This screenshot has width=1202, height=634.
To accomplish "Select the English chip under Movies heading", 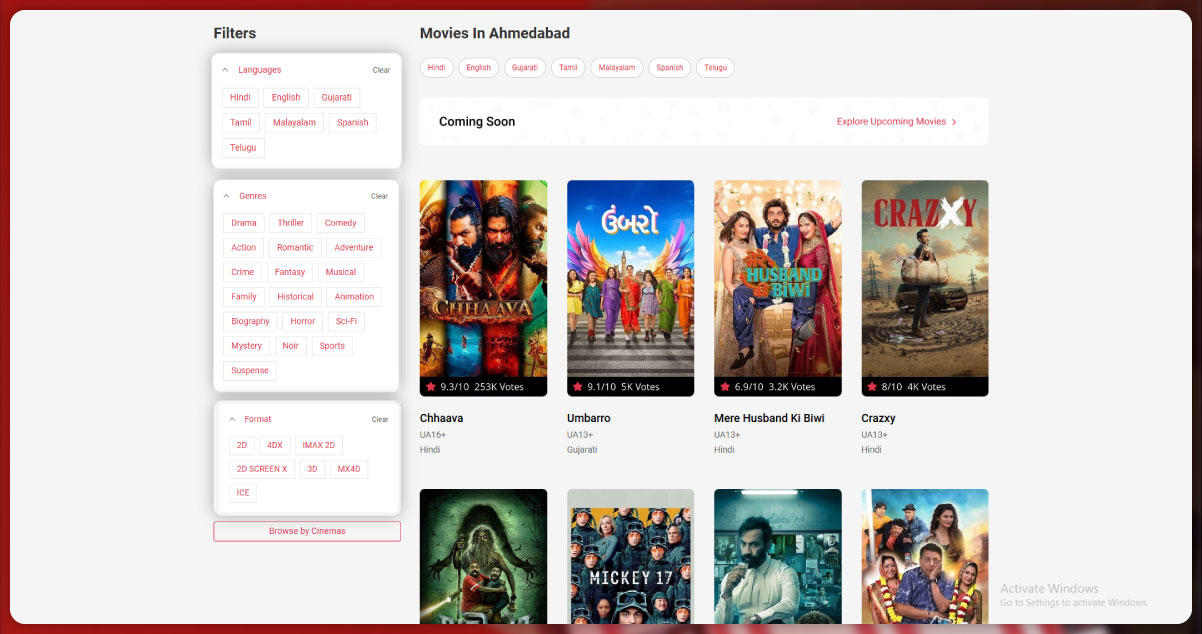I will pos(479,68).
